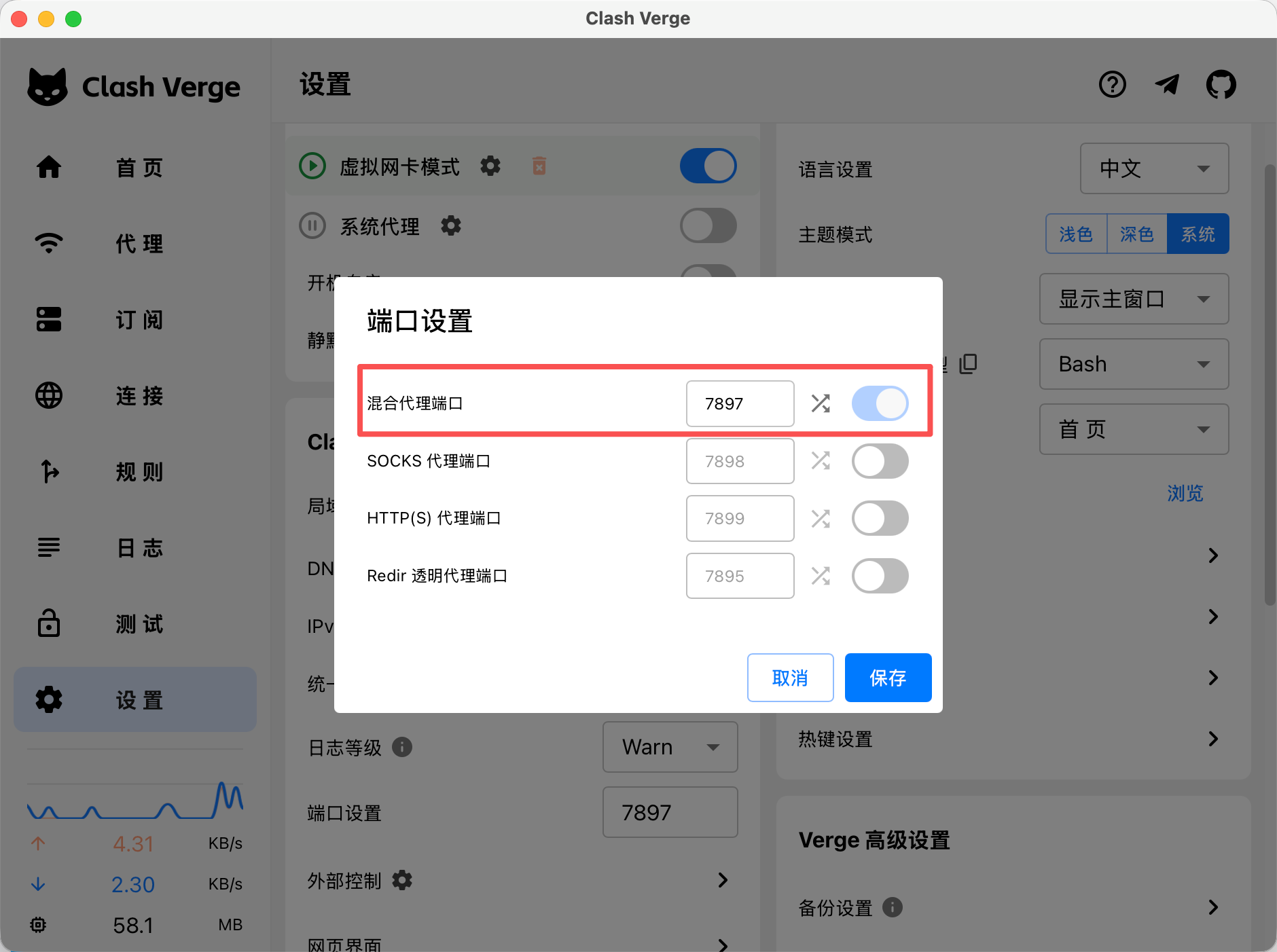Open the 首页 start page dropdown
The image size is (1277, 952).
(1134, 429)
